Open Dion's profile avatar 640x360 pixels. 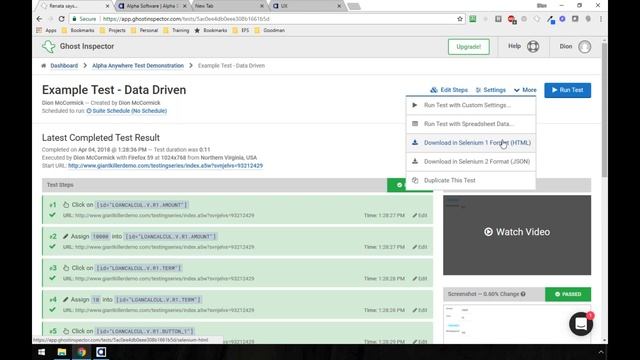click(584, 47)
